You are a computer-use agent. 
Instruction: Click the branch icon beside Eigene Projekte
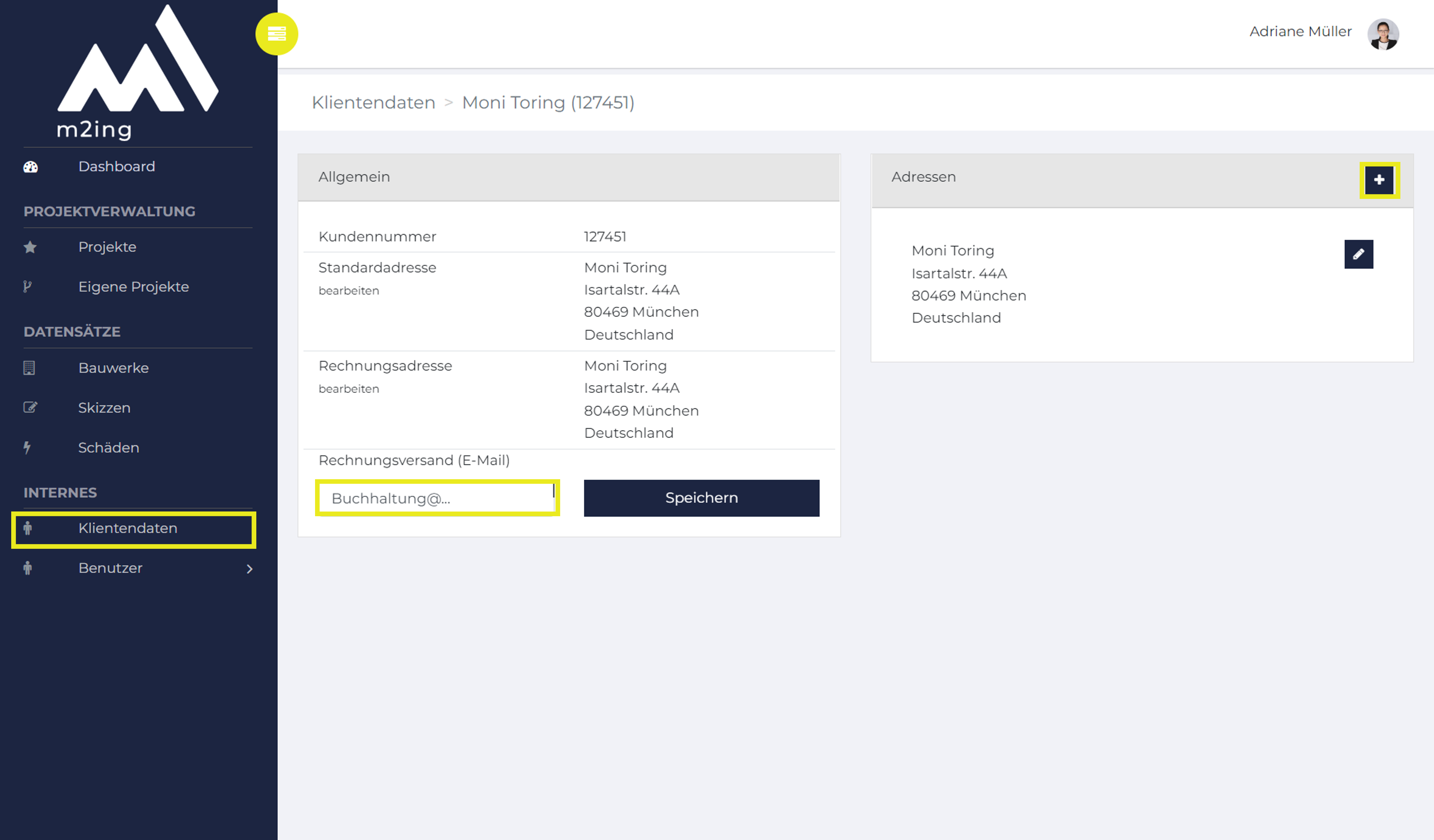coord(27,287)
